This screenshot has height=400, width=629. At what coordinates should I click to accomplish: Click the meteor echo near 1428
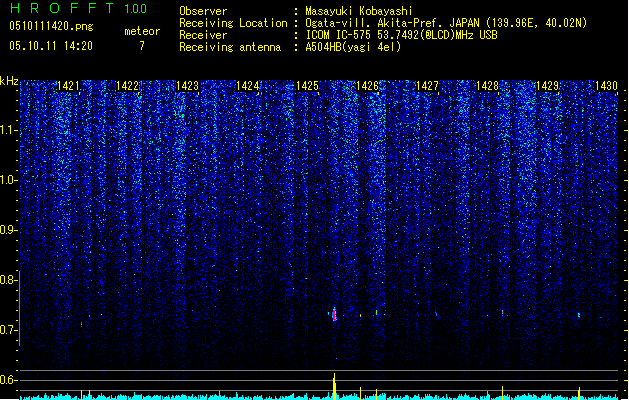point(502,313)
